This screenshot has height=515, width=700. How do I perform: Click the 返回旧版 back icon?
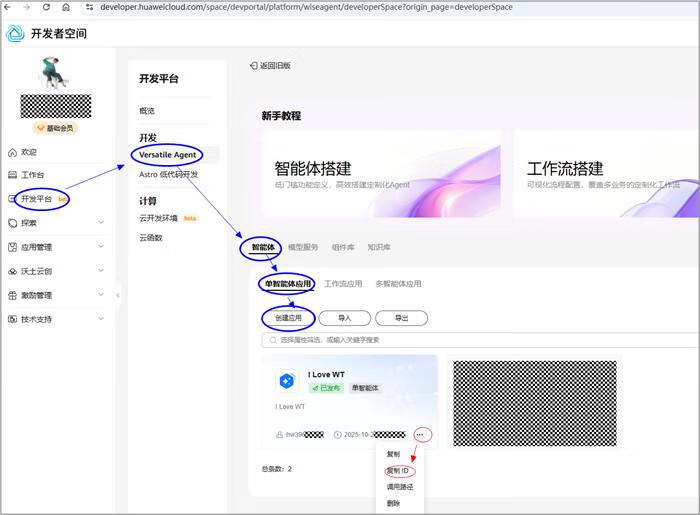tap(253, 65)
